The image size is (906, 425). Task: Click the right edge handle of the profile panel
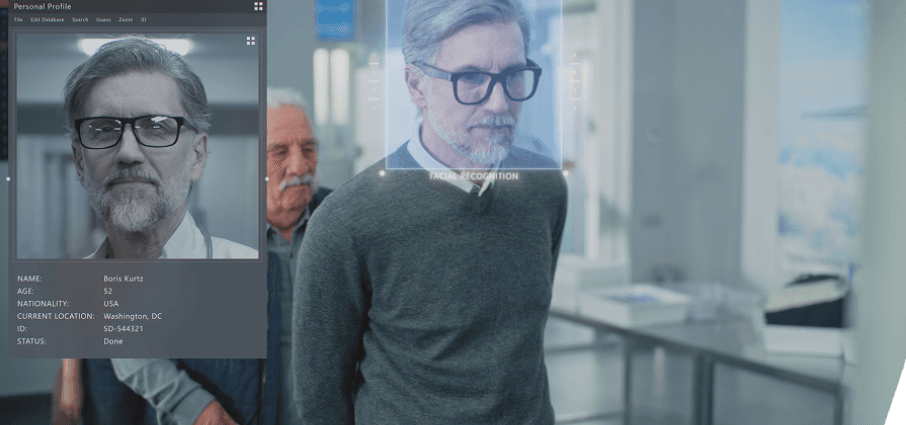click(x=266, y=179)
